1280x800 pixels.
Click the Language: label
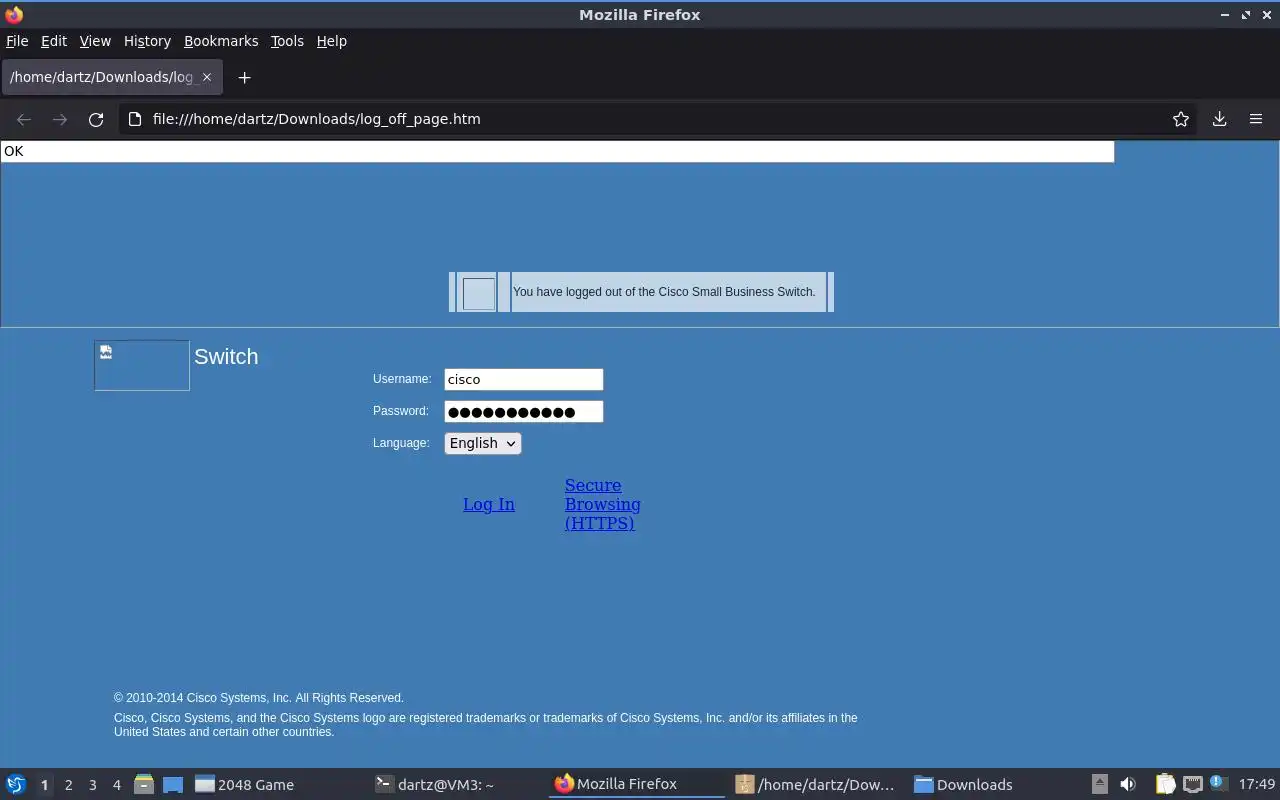(x=401, y=443)
